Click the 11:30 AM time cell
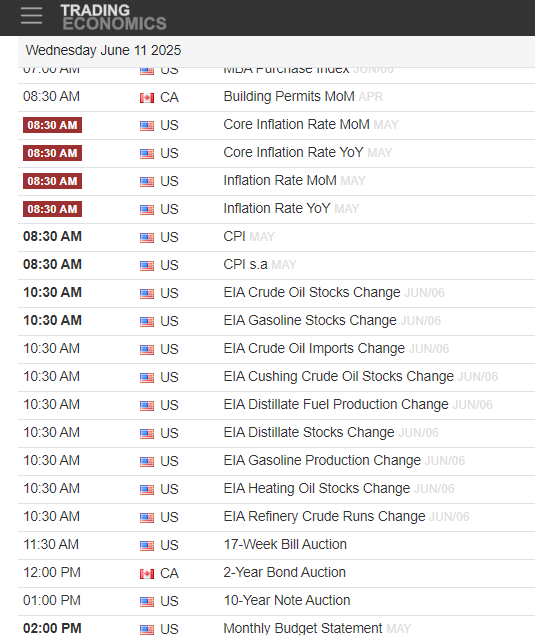The image size is (535, 635). (51, 544)
